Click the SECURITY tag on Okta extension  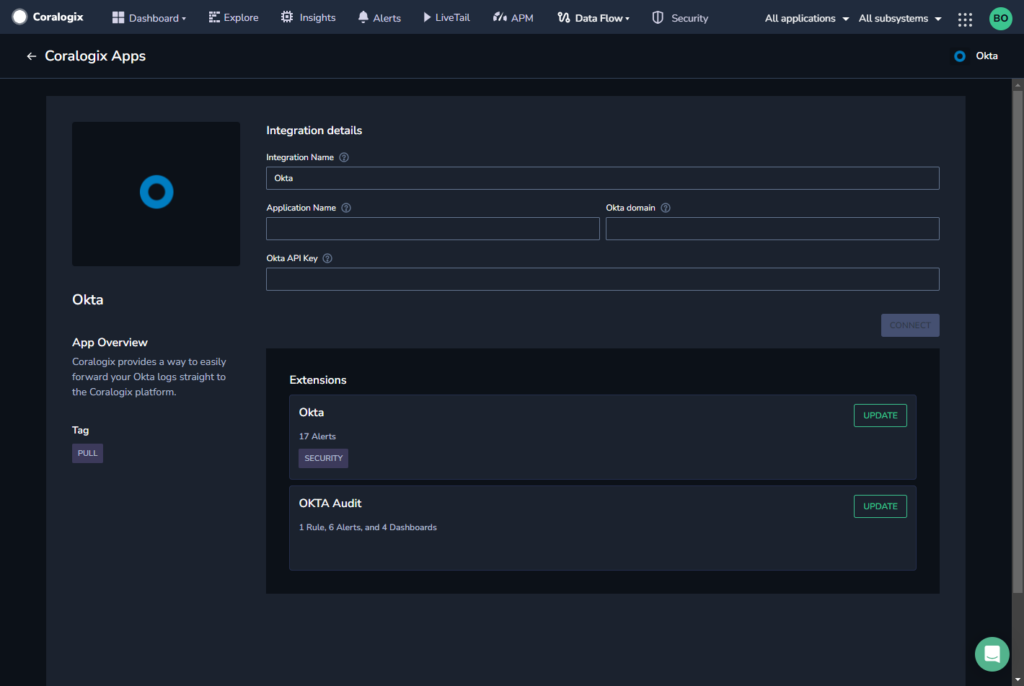(323, 458)
